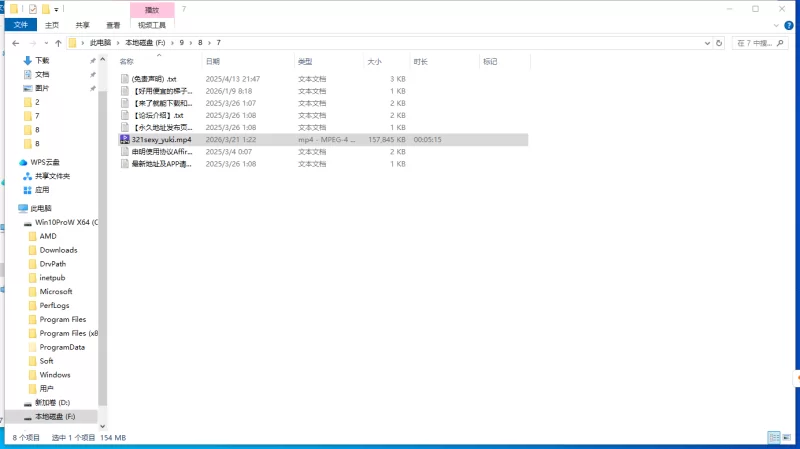Viewport: 800px width, 449px height.
Task: Click folder 8 in the address path
Action: click(x=200, y=43)
